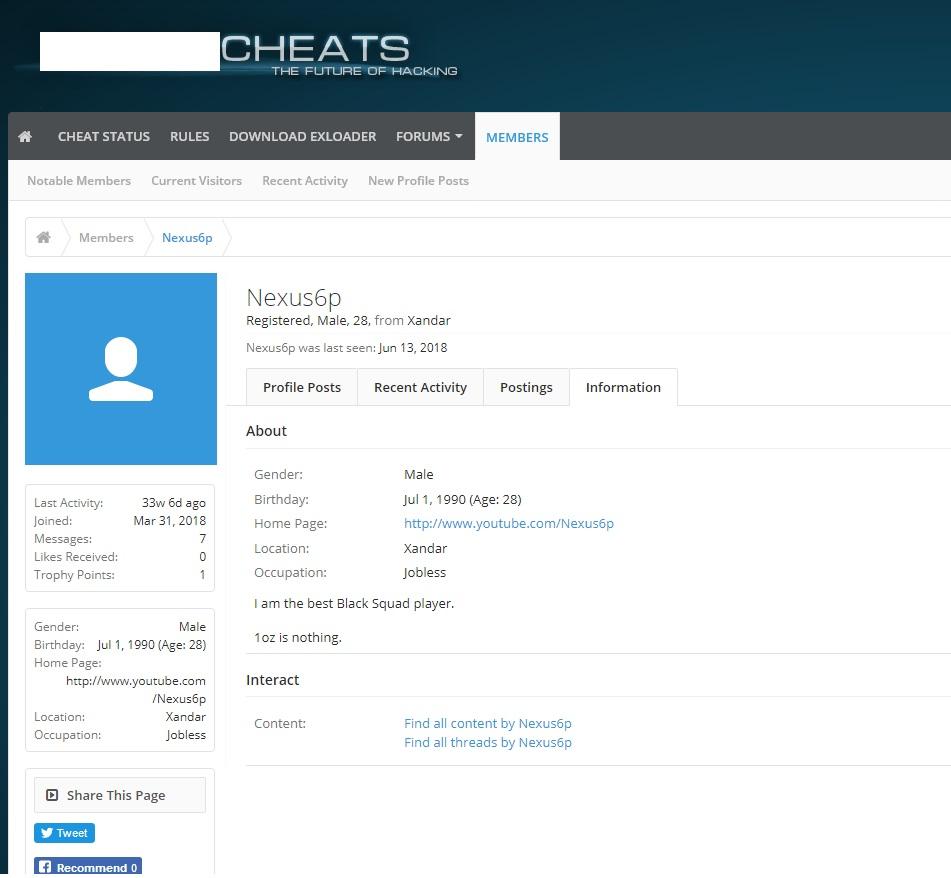Find all content by Nexus6p
This screenshot has height=878, width=951.
487,724
